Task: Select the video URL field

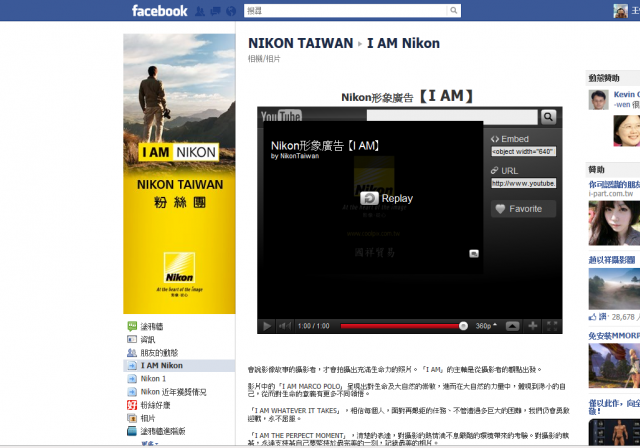Action: click(523, 183)
